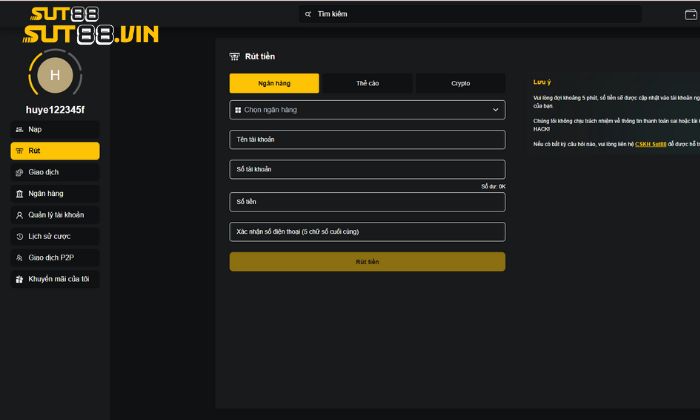Screen dimensions: 700x420
Task: Switch to the Crypto tab
Action: (460, 83)
